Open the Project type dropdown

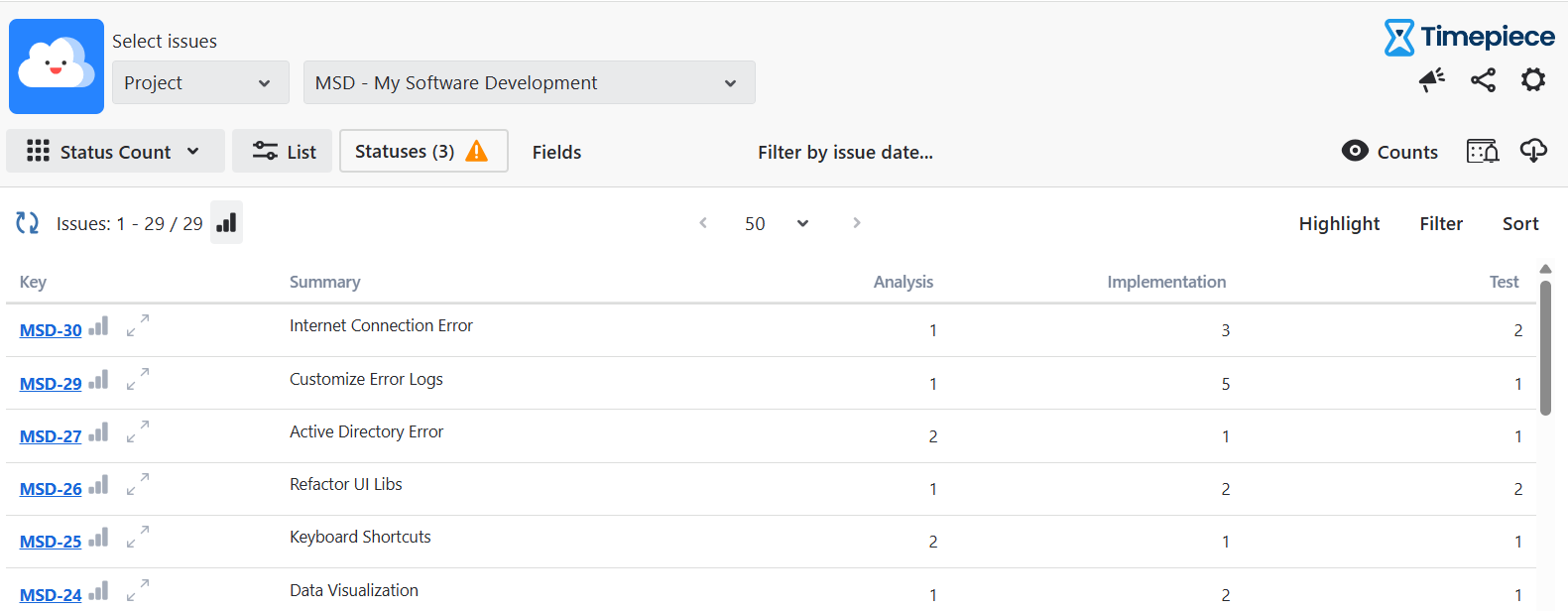point(200,82)
